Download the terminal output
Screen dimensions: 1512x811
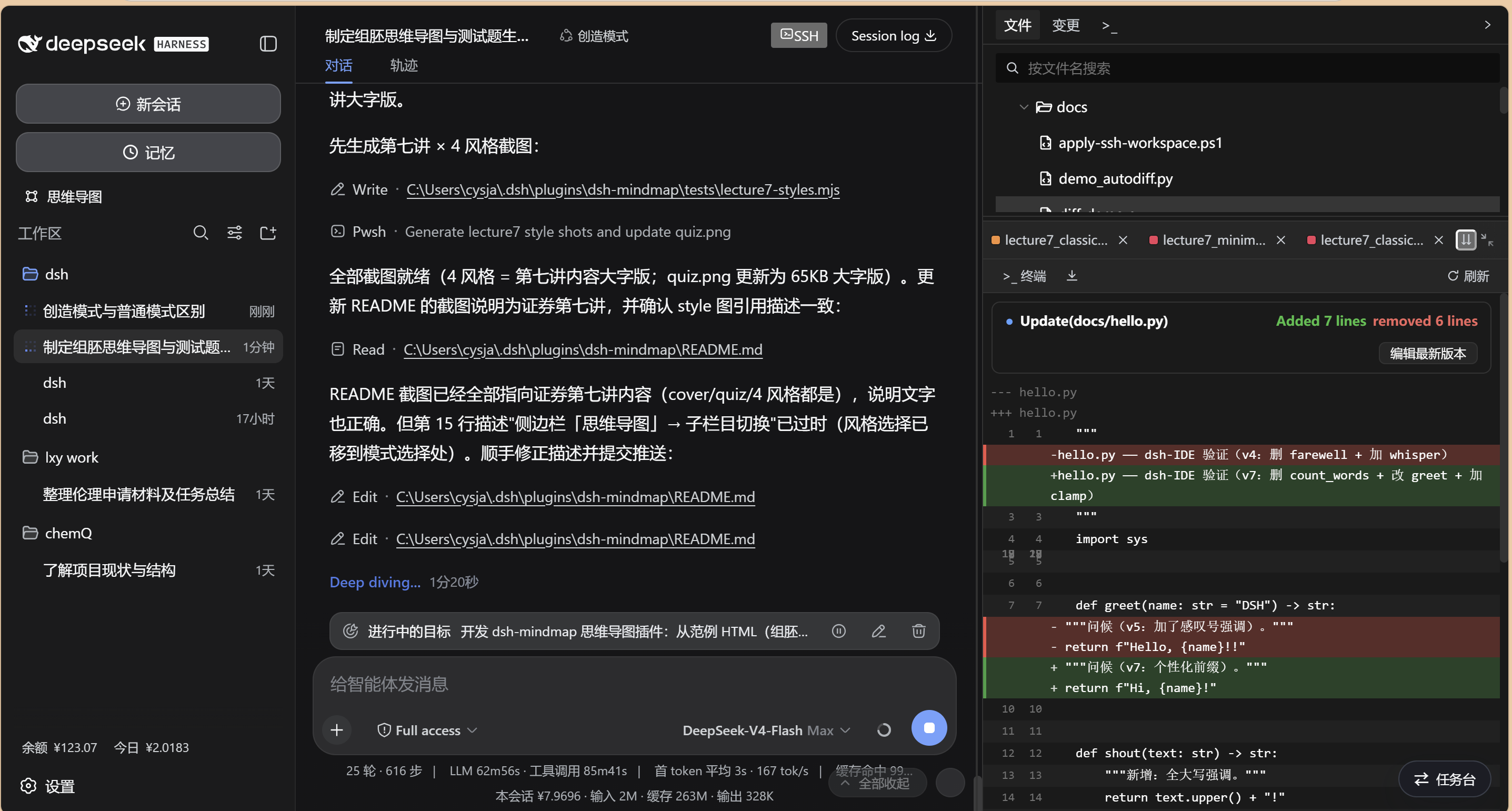pos(1072,276)
